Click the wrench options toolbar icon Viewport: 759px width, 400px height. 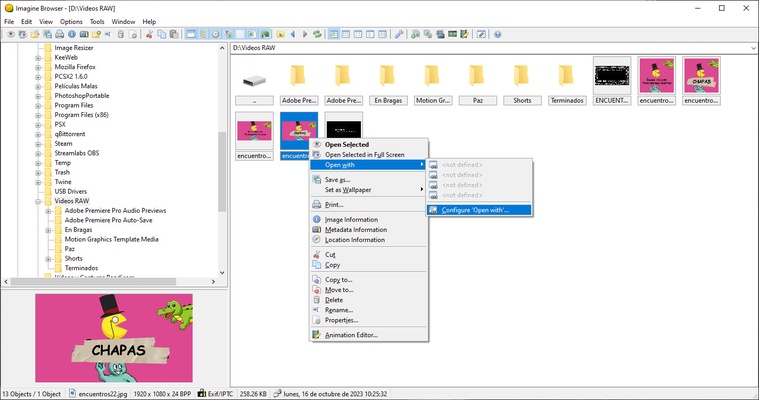tap(399, 34)
